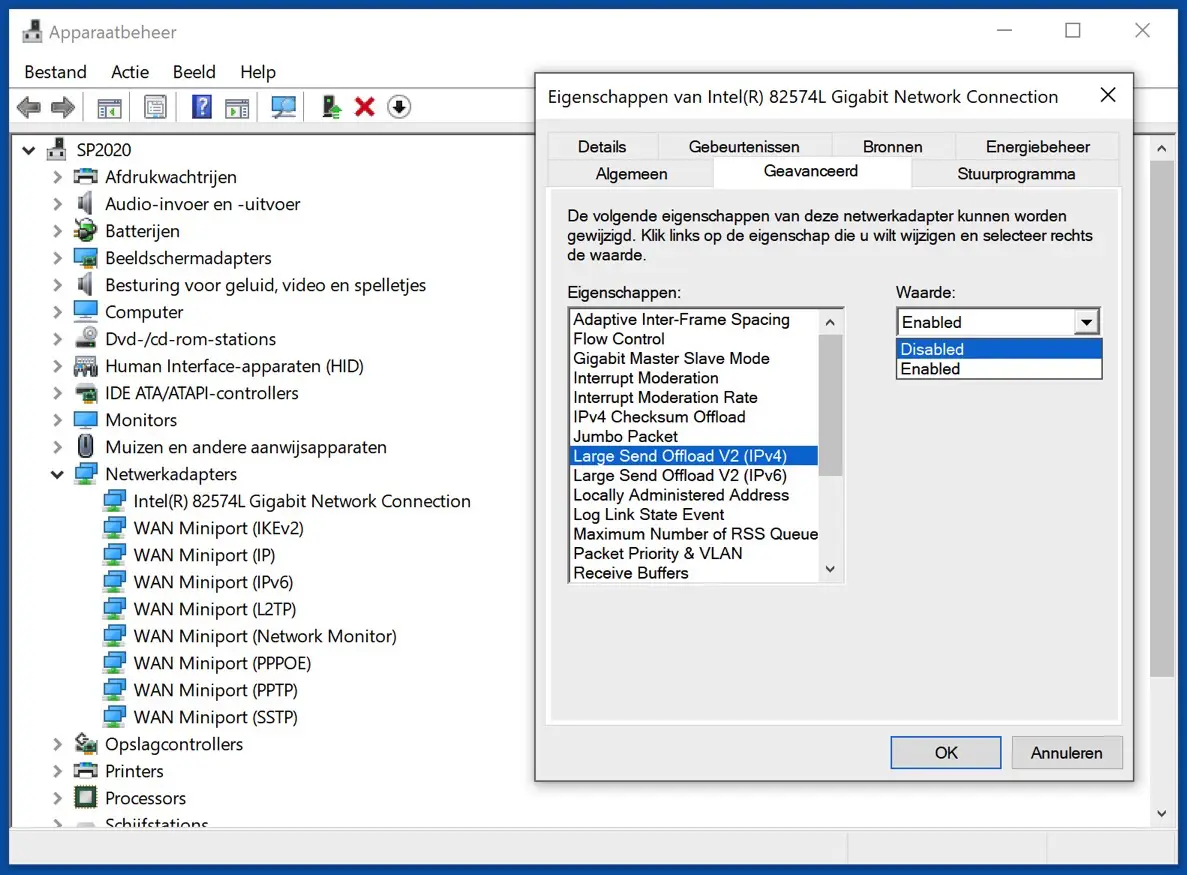The height and width of the screenshot is (875, 1187).
Task: Switch to the Bronnen tab
Action: pos(893,147)
